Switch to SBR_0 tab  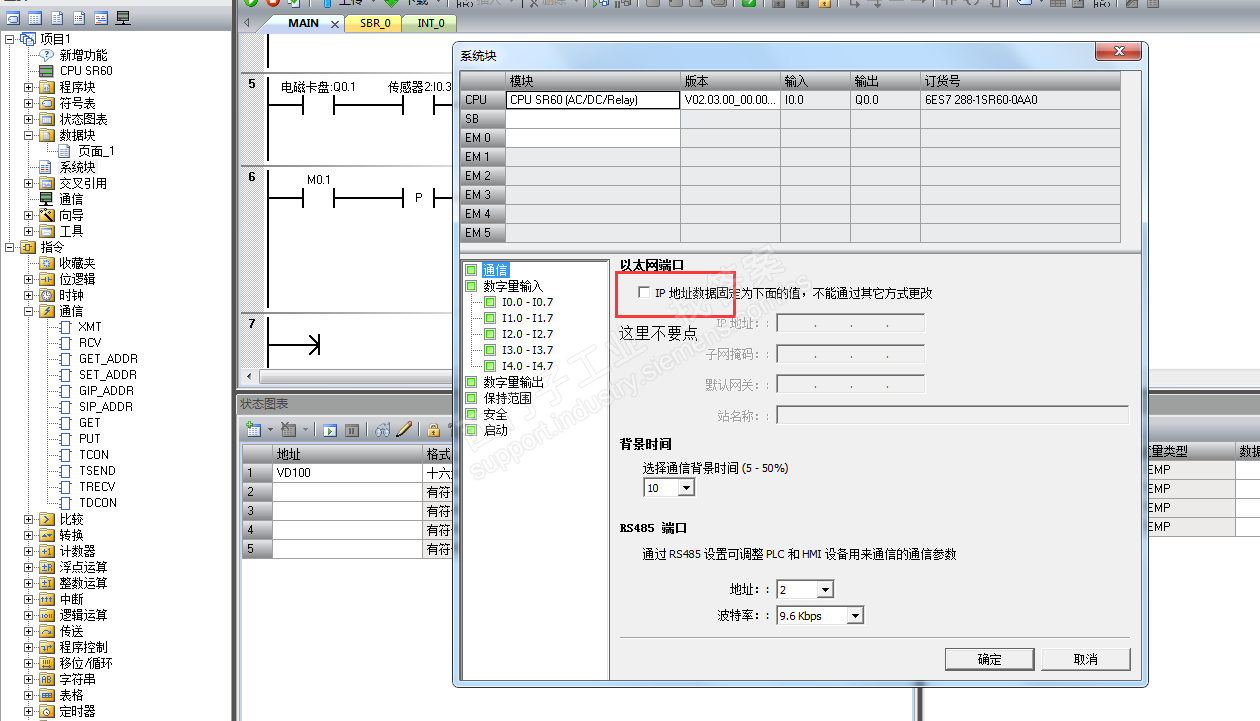375,23
